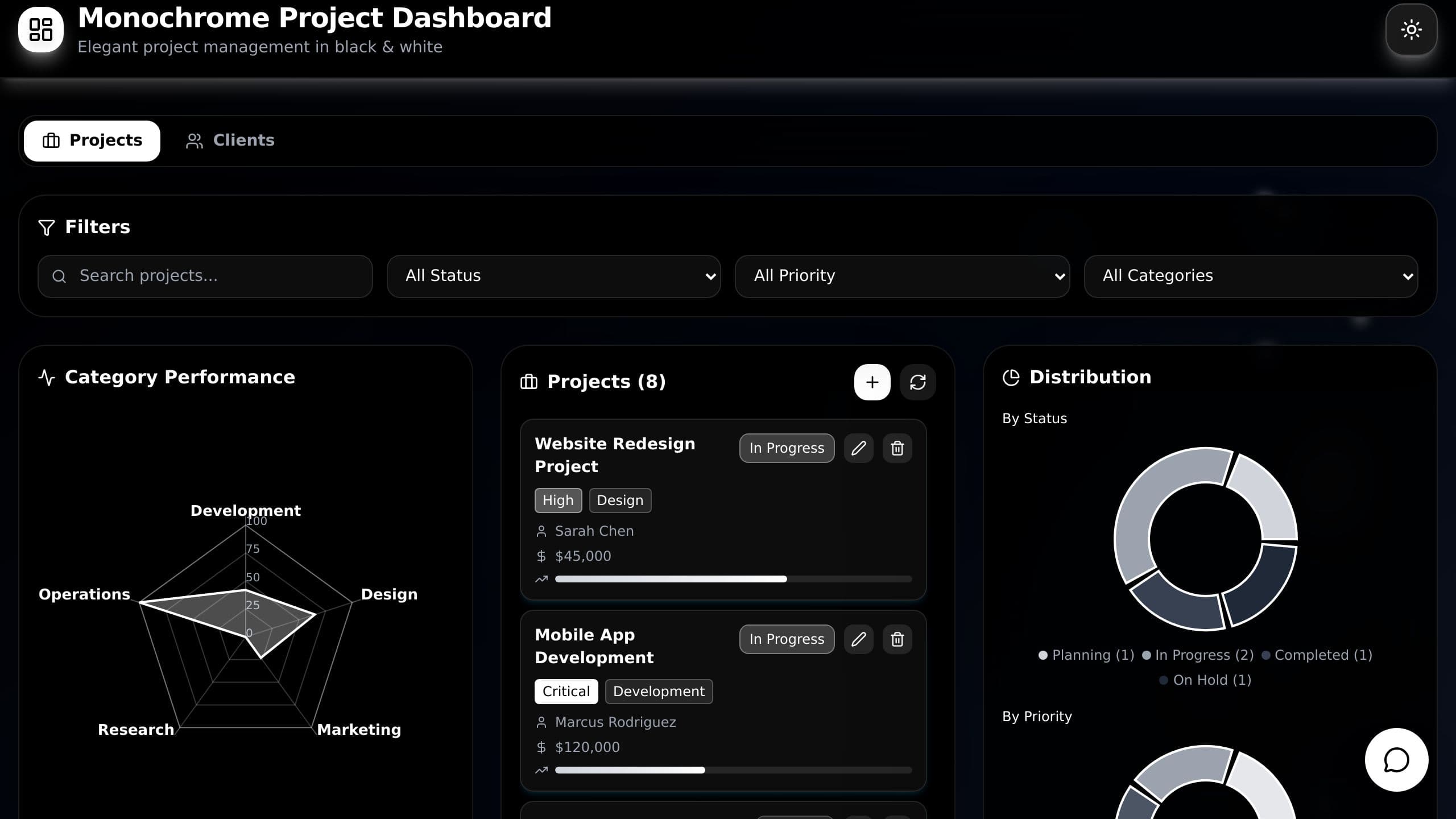Click the High priority tag
Screen dimensions: 1456x819
pyautogui.click(x=559, y=500)
